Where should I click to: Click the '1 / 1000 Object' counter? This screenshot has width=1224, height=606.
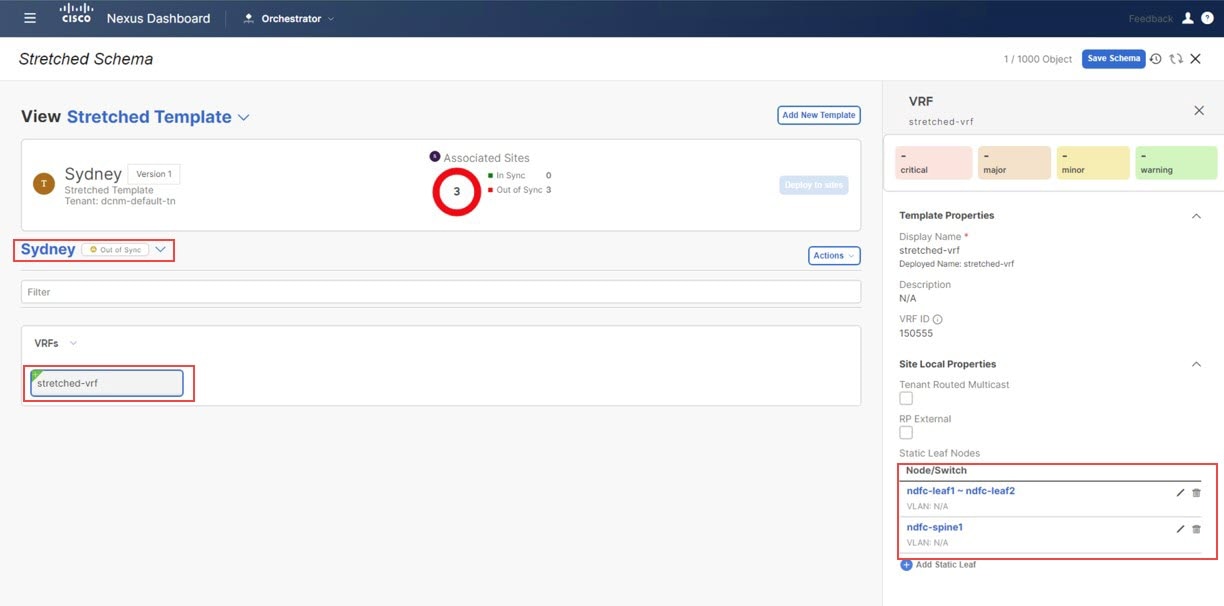(1038, 59)
